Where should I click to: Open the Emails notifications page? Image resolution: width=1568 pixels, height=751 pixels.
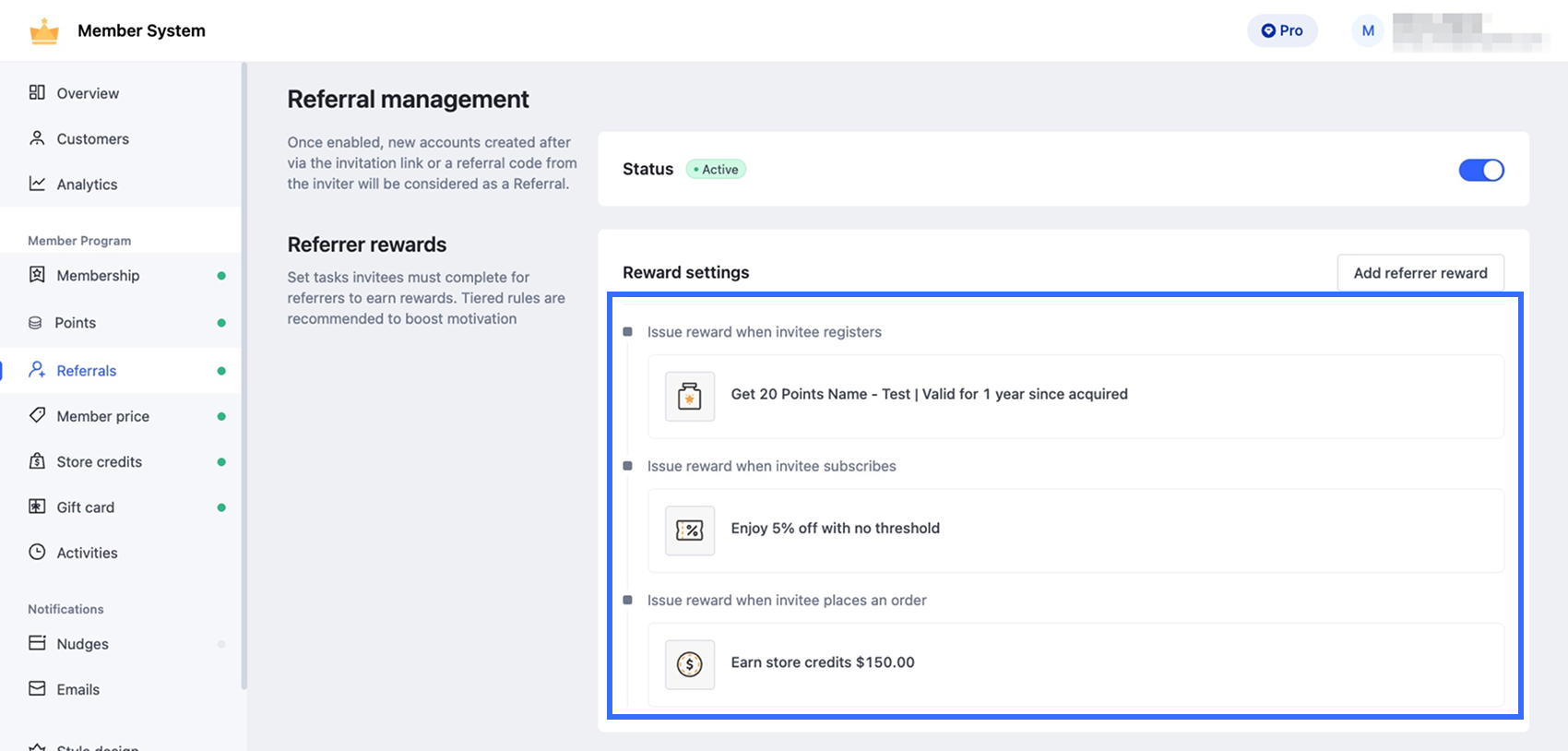point(78,689)
